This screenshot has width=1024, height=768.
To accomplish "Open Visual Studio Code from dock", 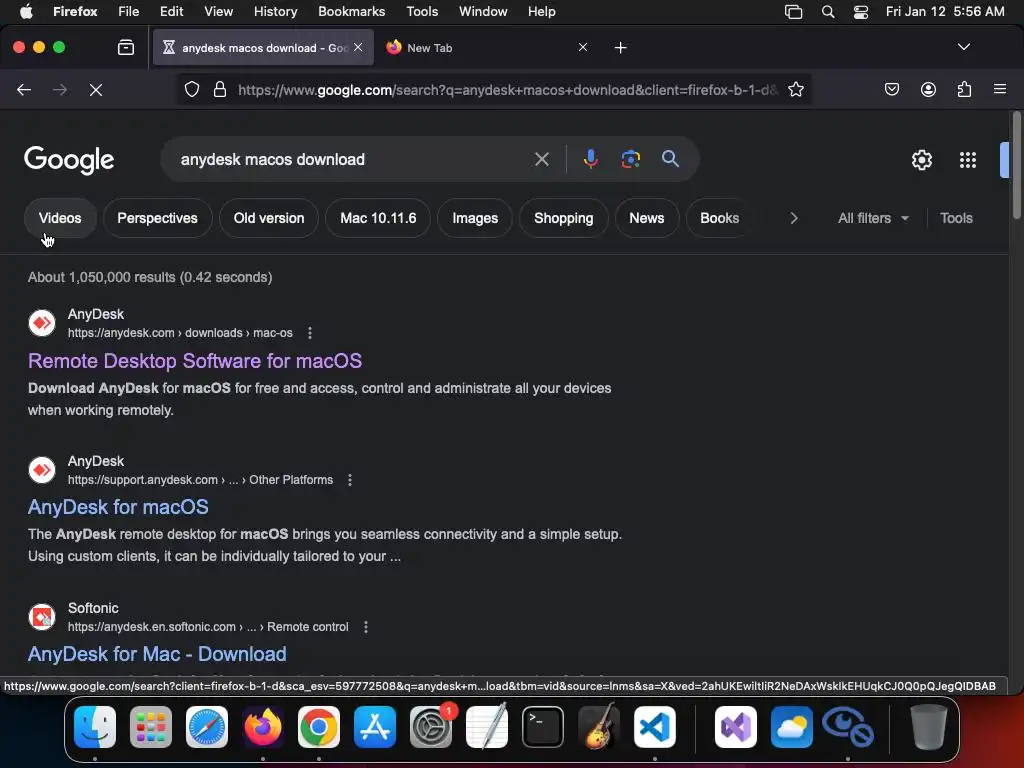I will [x=654, y=727].
